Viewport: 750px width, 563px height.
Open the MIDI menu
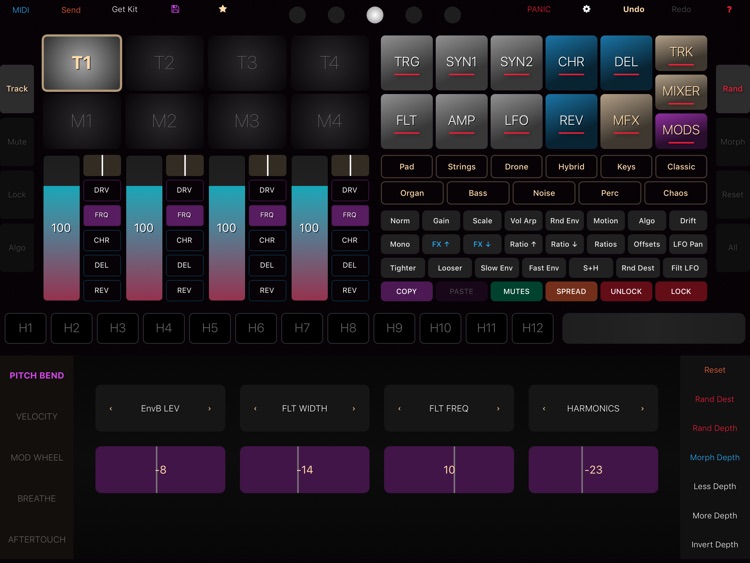point(21,10)
